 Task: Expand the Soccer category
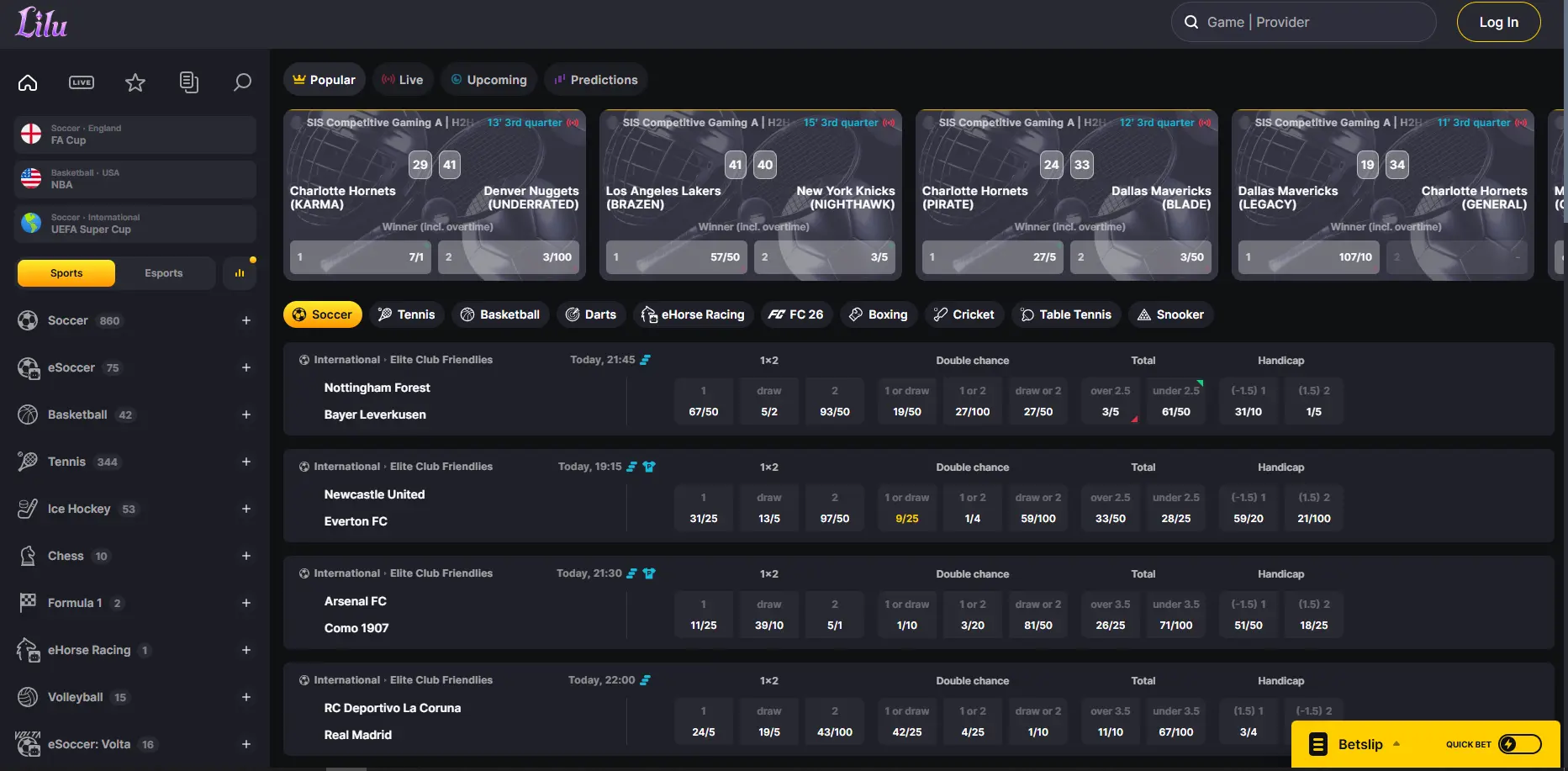coord(246,320)
